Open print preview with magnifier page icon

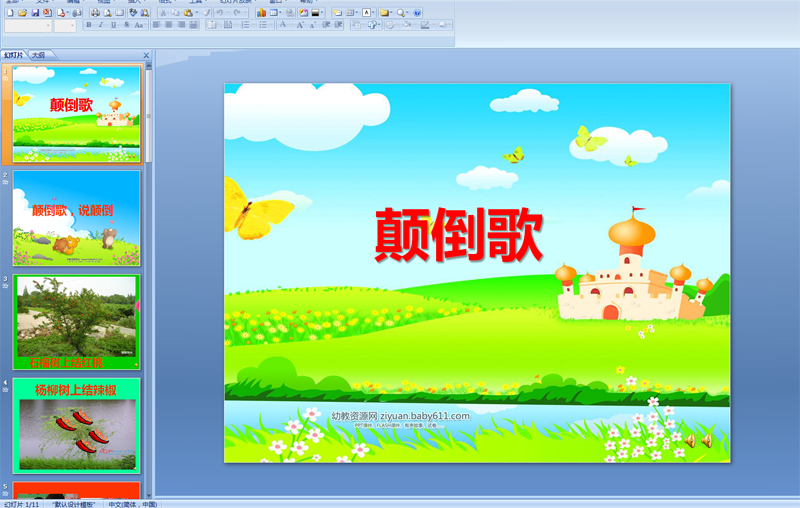(x=108, y=13)
